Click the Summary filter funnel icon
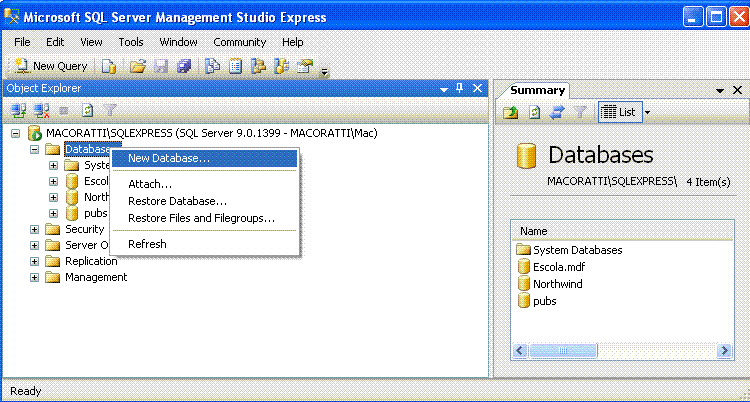This screenshot has height=402, width=750. [x=580, y=113]
